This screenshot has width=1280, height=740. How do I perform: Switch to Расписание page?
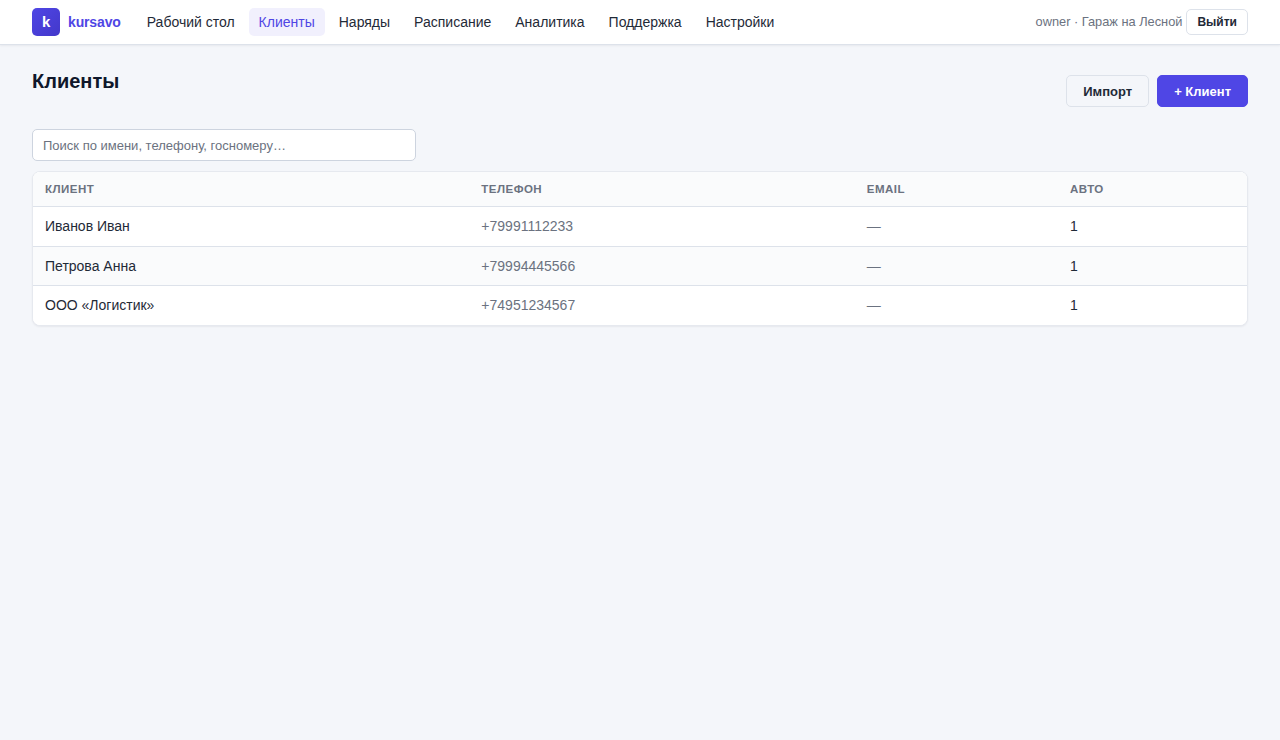click(x=453, y=22)
